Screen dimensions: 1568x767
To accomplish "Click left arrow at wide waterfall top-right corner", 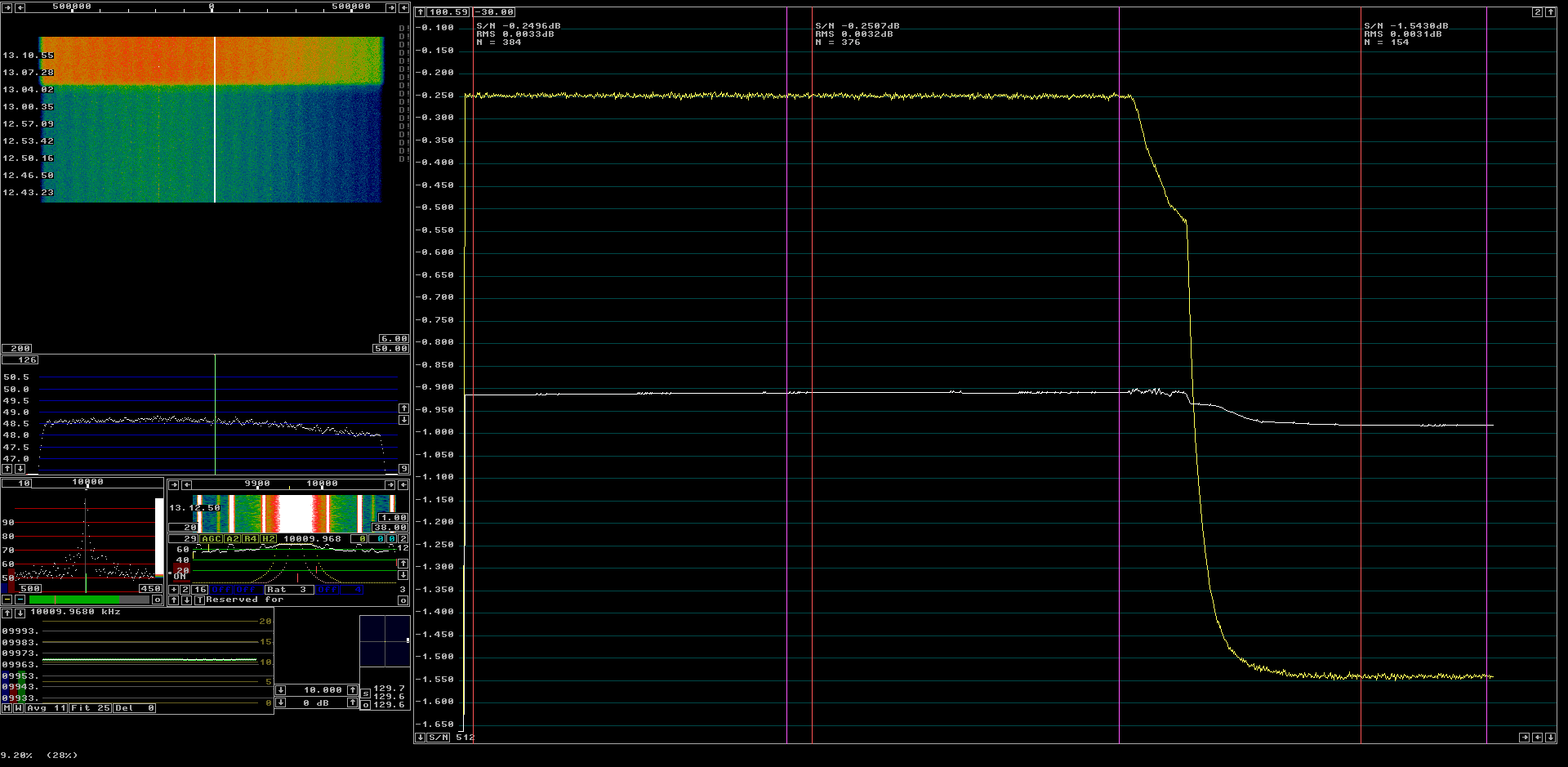I will [x=404, y=7].
